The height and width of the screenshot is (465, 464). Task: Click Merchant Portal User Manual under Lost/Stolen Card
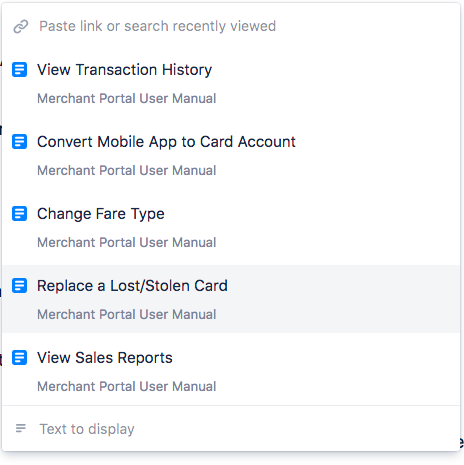[x=127, y=315]
